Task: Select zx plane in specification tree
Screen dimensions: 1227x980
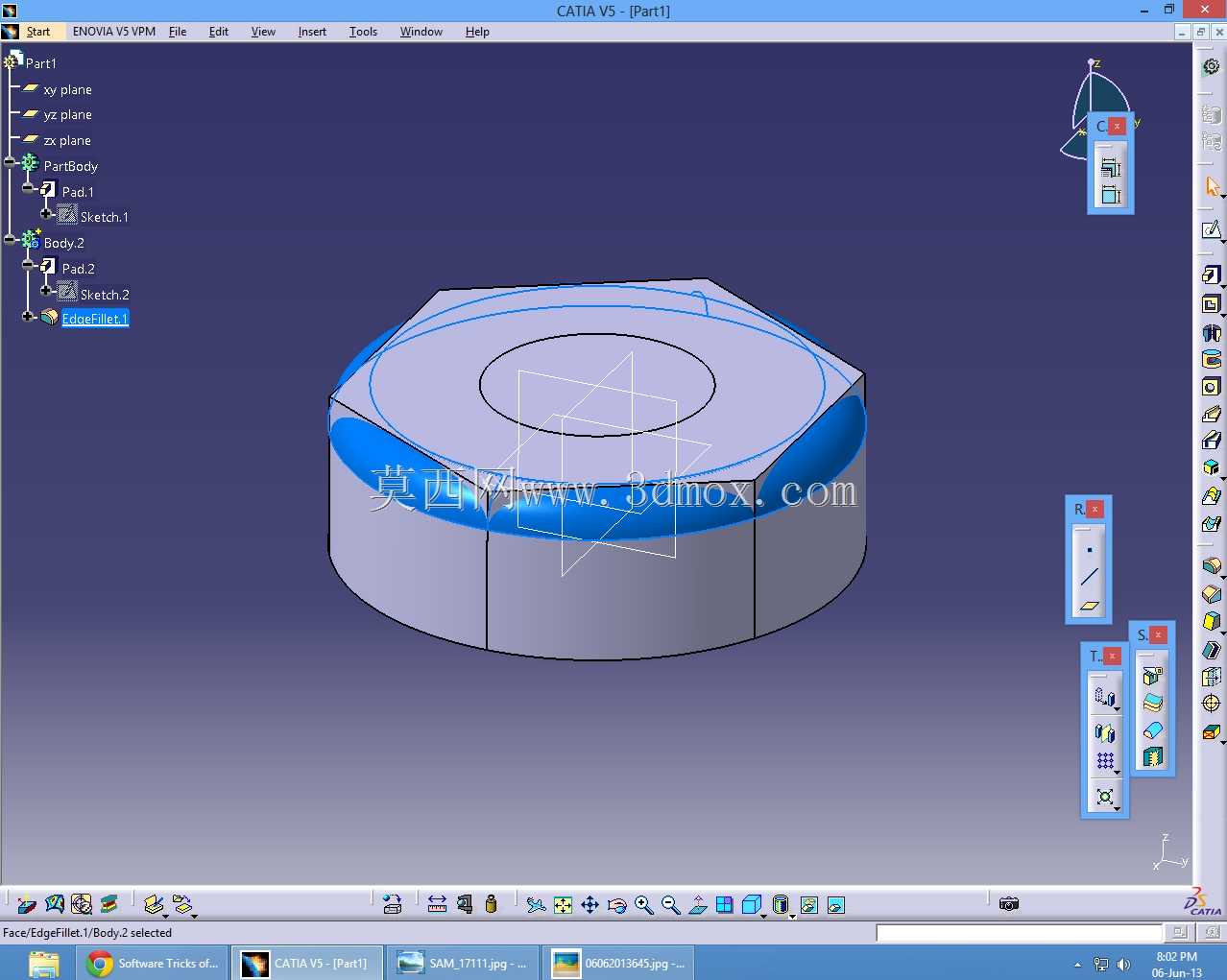Action: [x=67, y=140]
